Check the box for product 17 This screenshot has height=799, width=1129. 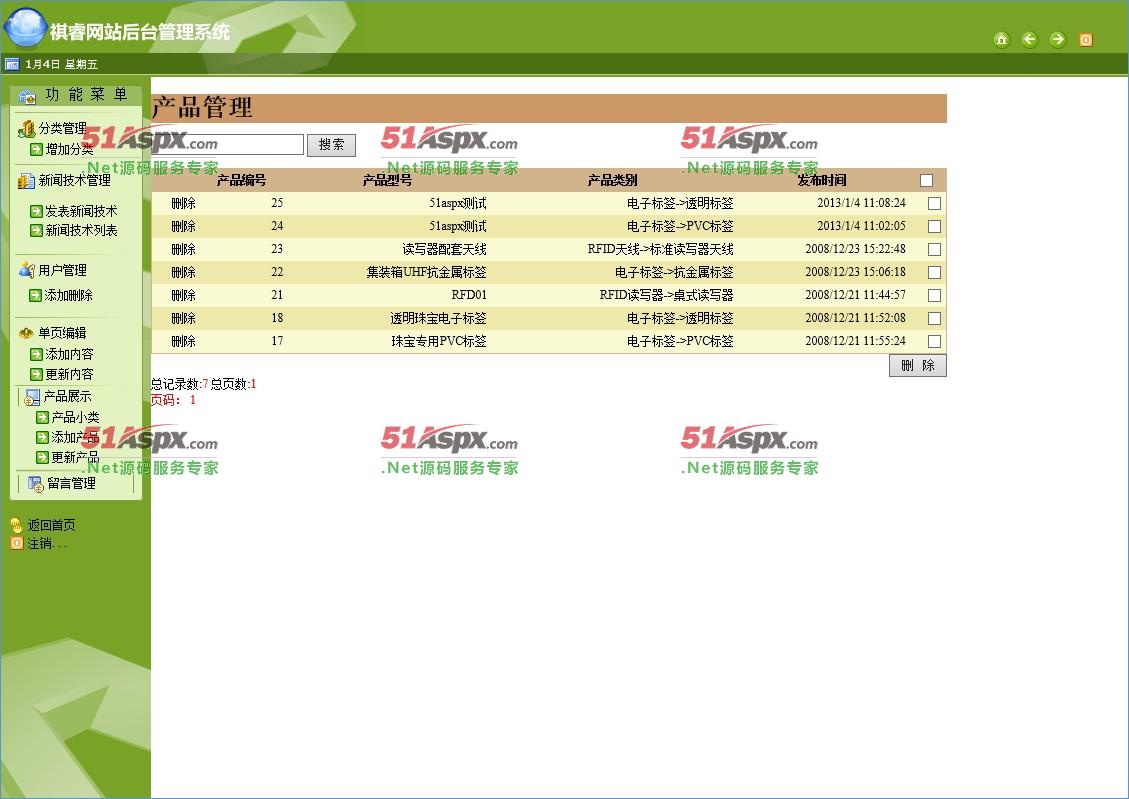pos(935,342)
